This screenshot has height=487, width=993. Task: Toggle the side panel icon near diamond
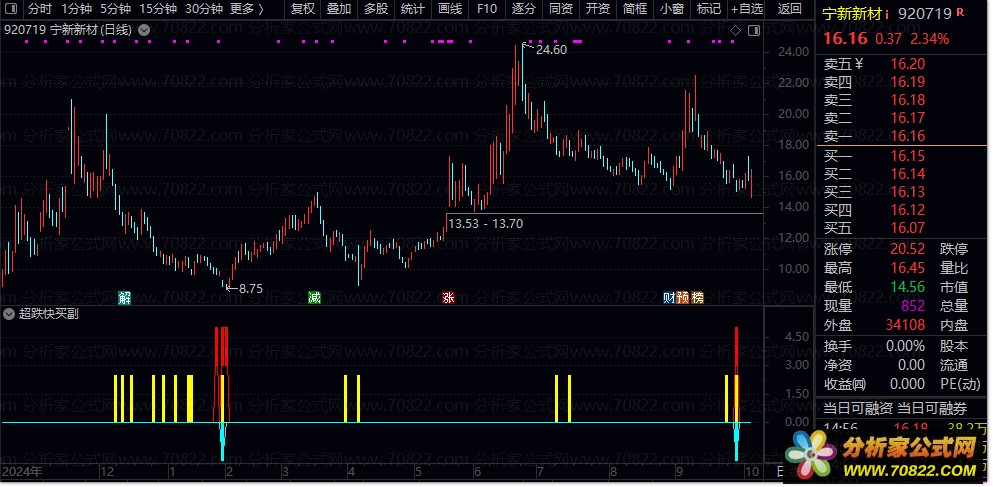click(753, 30)
